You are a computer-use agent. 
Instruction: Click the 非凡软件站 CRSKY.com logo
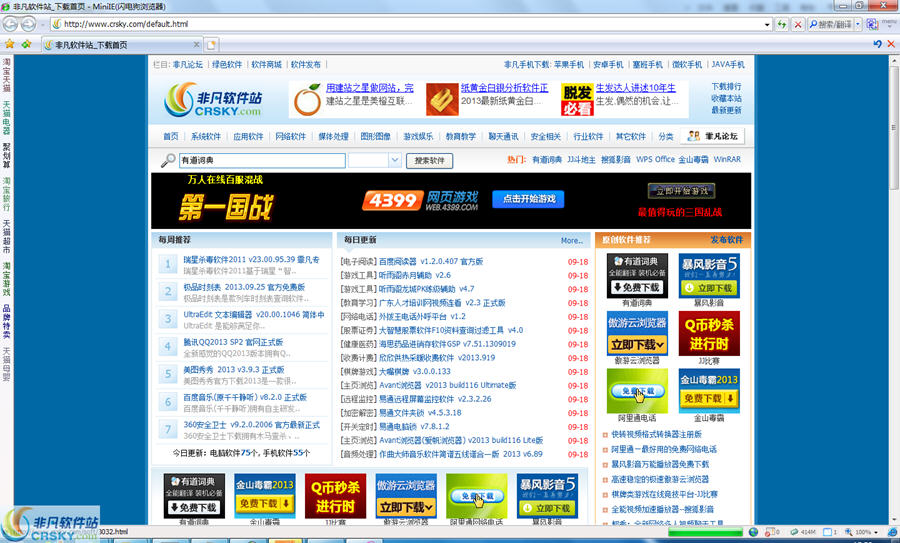pos(212,99)
